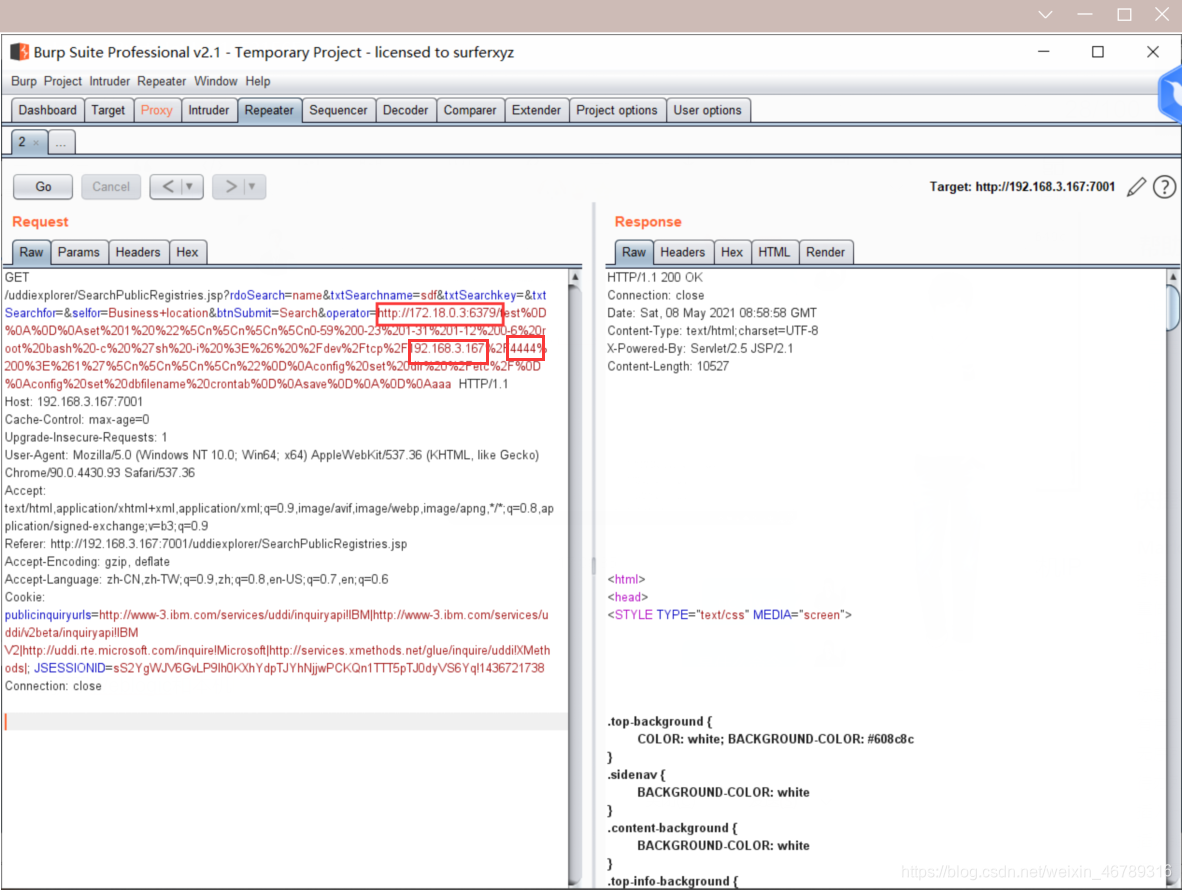The width and height of the screenshot is (1182, 890).
Task: Click the request pane scroll-up arrow
Action: pos(575,277)
